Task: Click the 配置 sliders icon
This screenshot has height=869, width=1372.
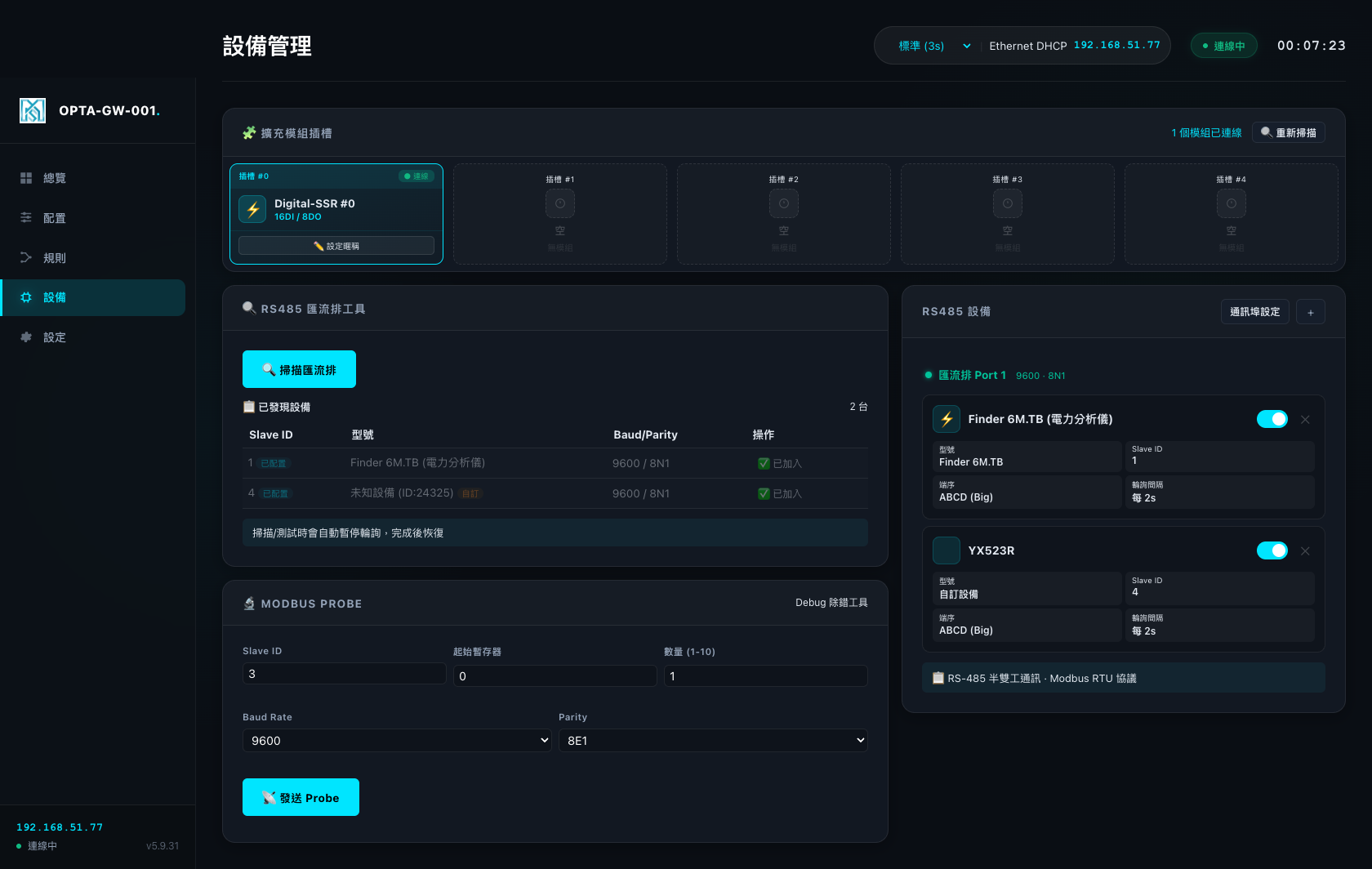Action: click(26, 218)
